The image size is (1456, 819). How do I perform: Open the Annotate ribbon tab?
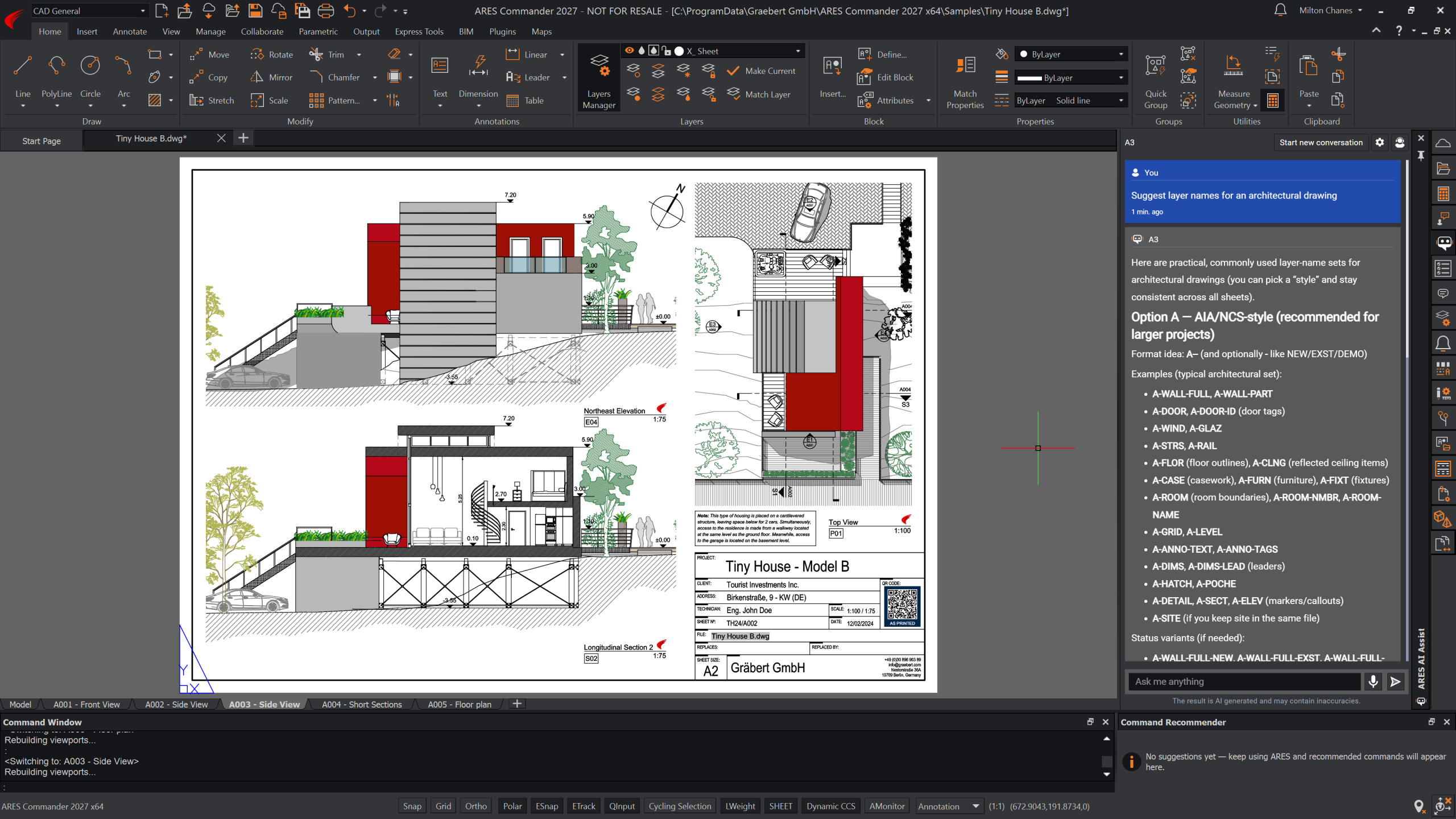click(x=130, y=31)
